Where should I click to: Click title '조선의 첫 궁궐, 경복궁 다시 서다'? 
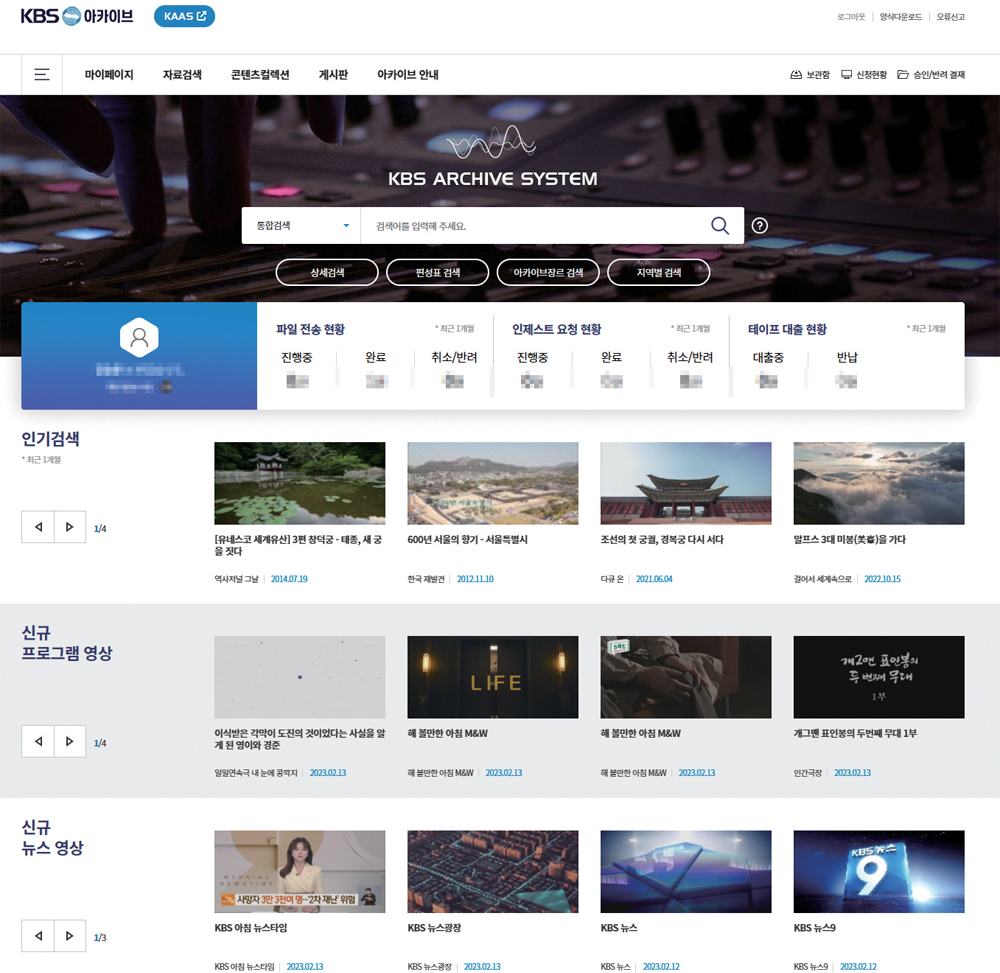(662, 539)
